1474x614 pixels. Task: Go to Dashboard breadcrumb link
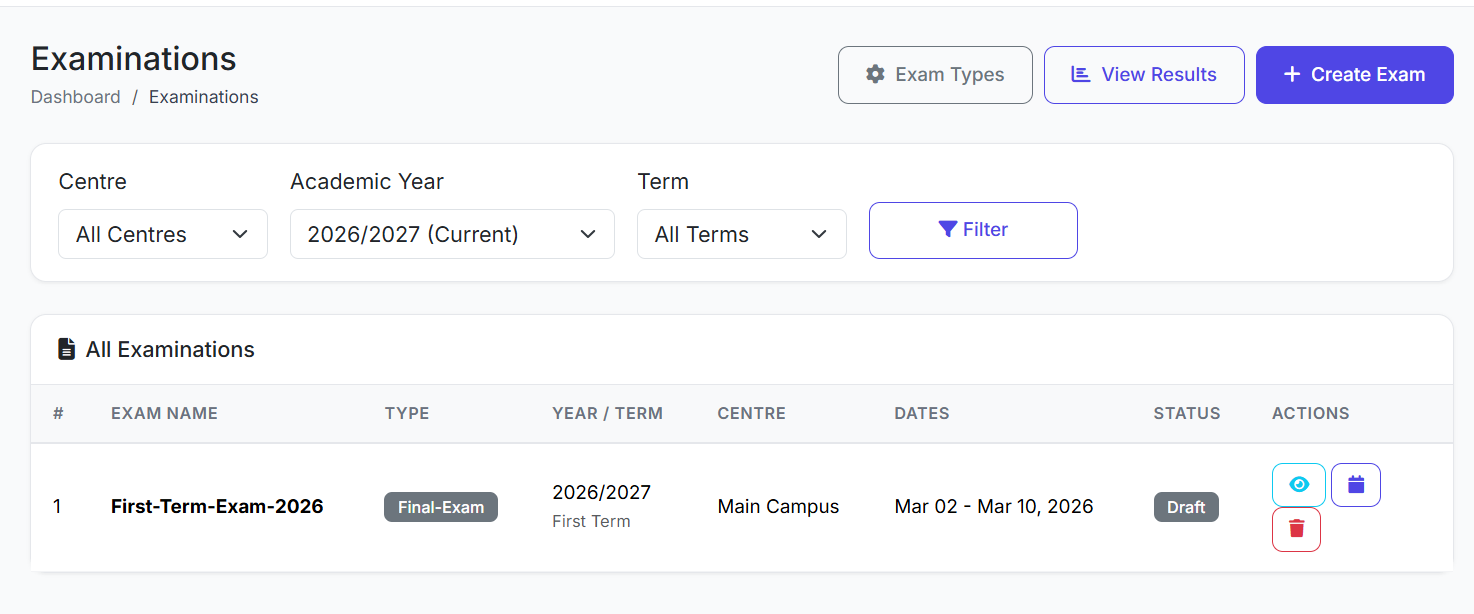[75, 97]
